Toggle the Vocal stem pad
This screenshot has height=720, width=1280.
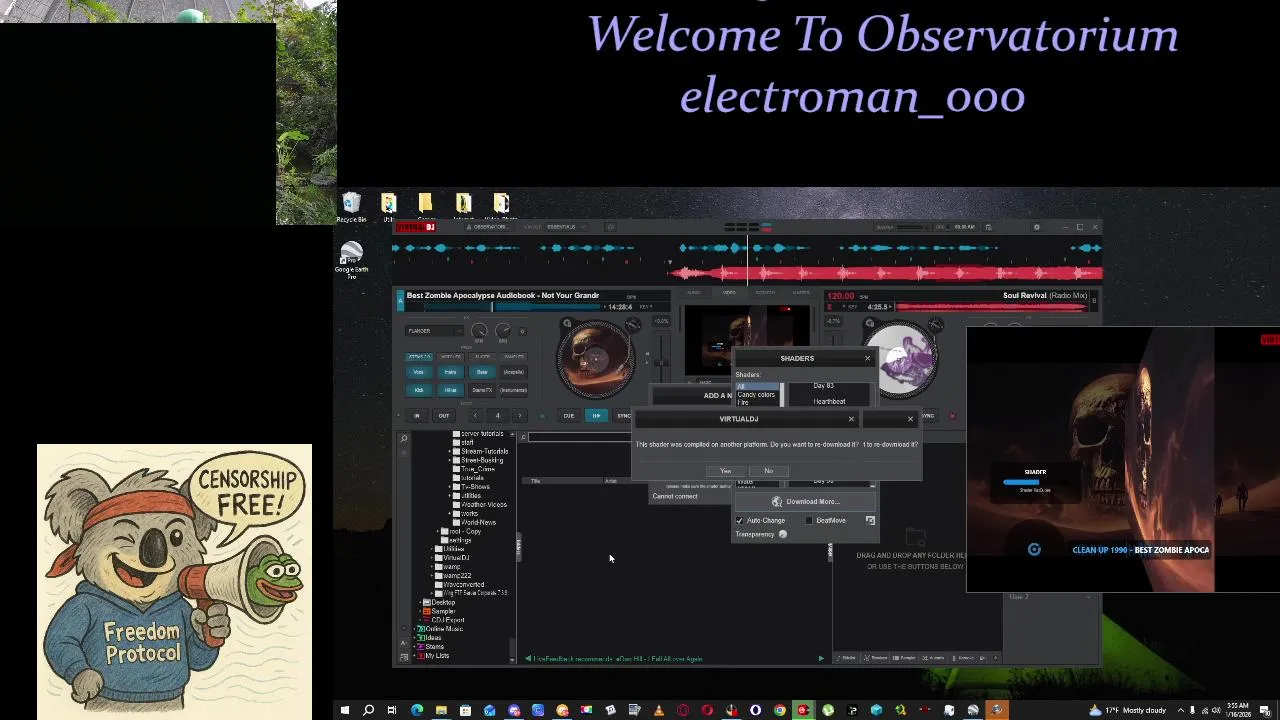[419, 372]
